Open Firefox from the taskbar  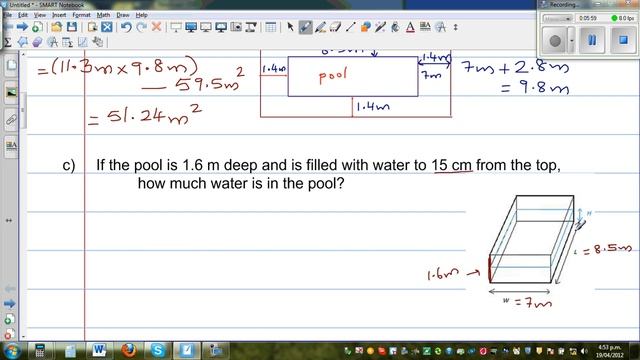pos(128,351)
